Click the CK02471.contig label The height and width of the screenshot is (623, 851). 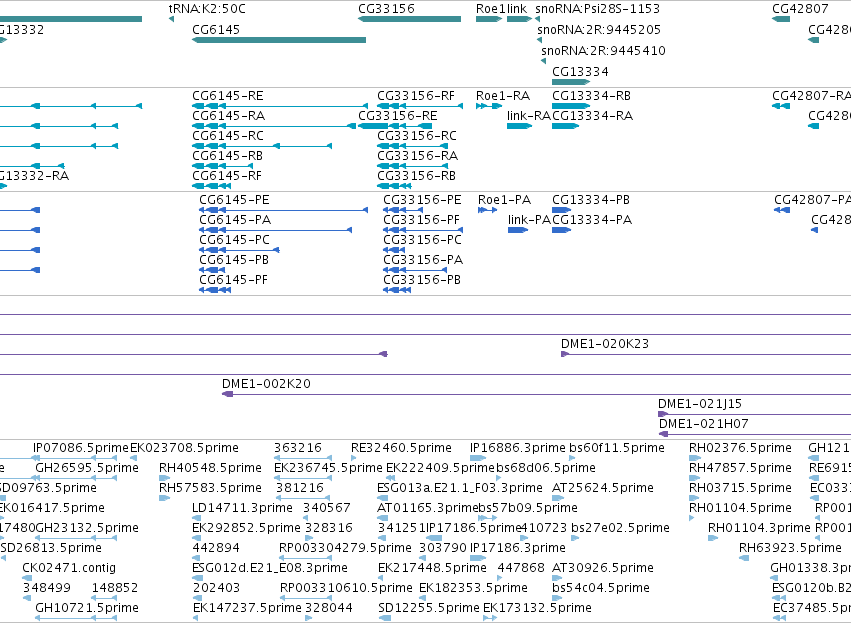click(x=69, y=568)
